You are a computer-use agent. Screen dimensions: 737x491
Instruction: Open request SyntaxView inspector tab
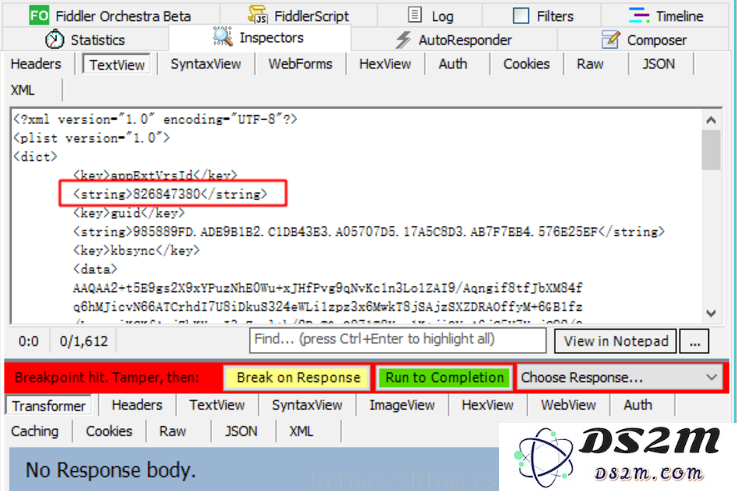pyautogui.click(x=206, y=64)
